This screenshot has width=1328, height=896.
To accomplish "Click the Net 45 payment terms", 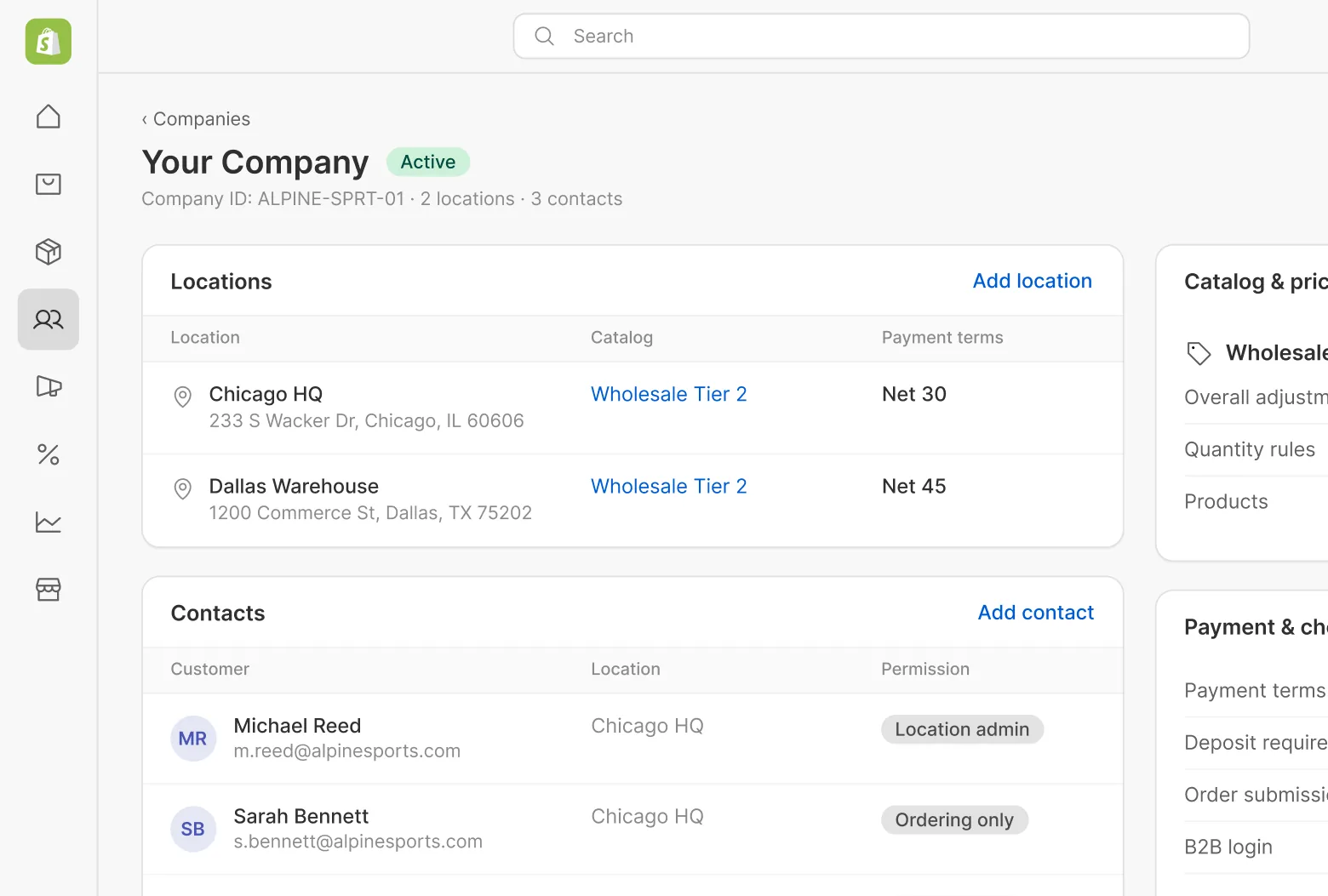I will pyautogui.click(x=914, y=486).
